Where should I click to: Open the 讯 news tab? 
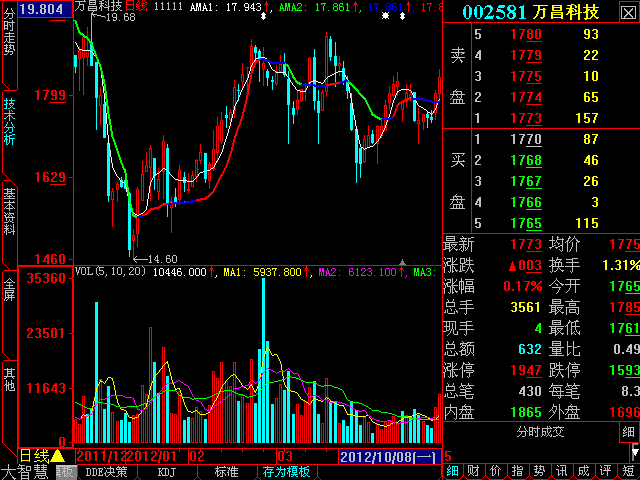[x=562, y=471]
